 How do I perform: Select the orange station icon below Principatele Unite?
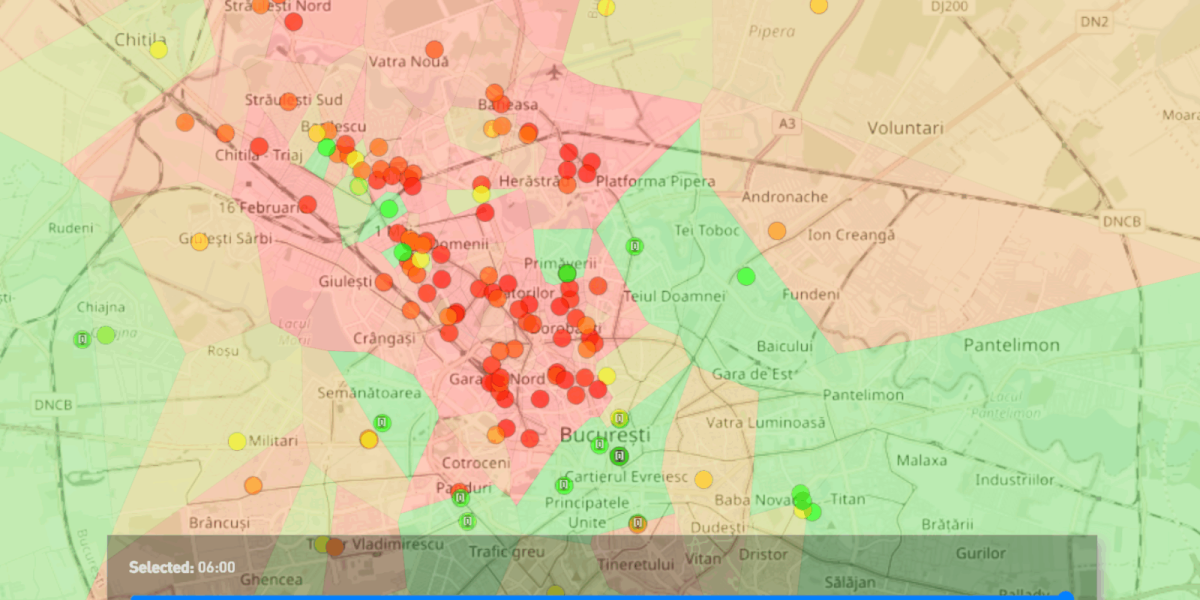pyautogui.click(x=638, y=523)
